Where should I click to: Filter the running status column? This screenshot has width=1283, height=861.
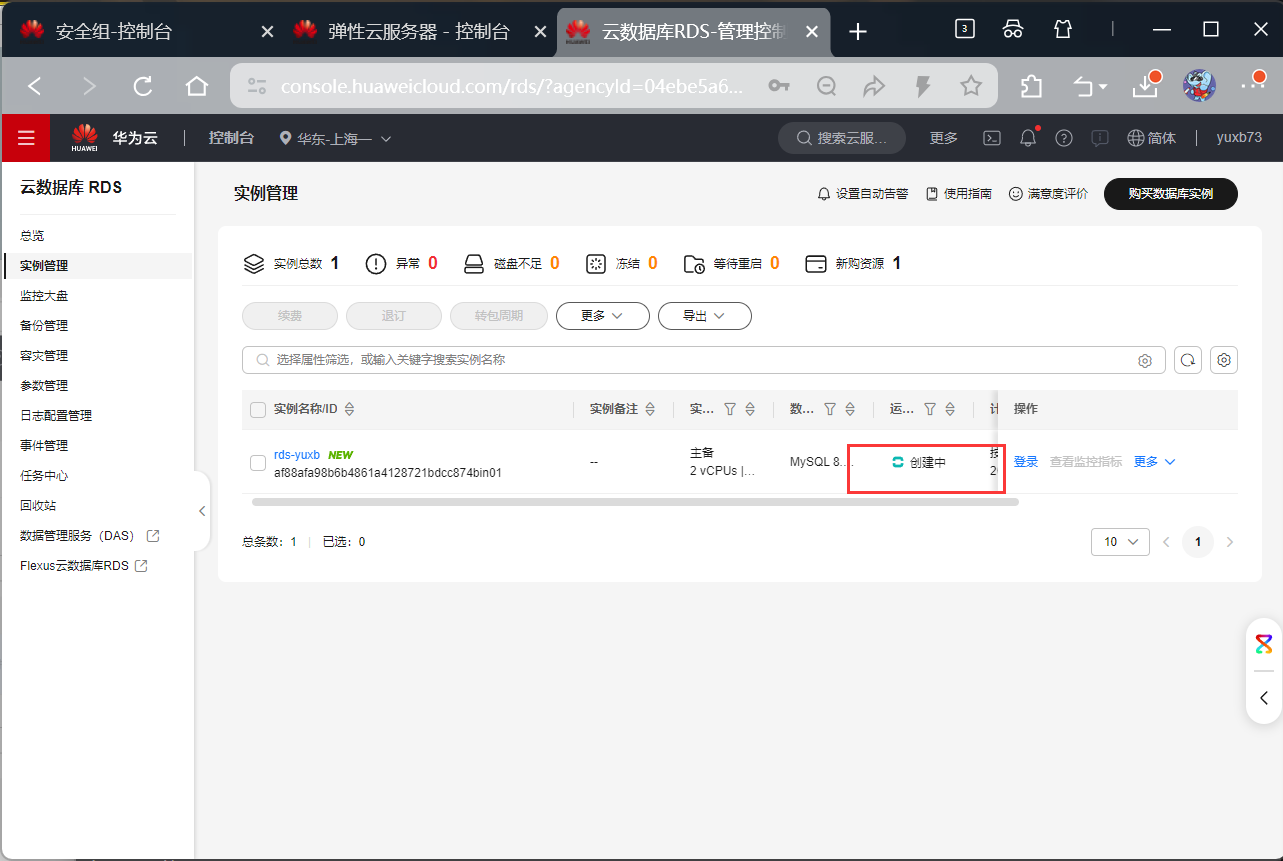tap(930, 409)
